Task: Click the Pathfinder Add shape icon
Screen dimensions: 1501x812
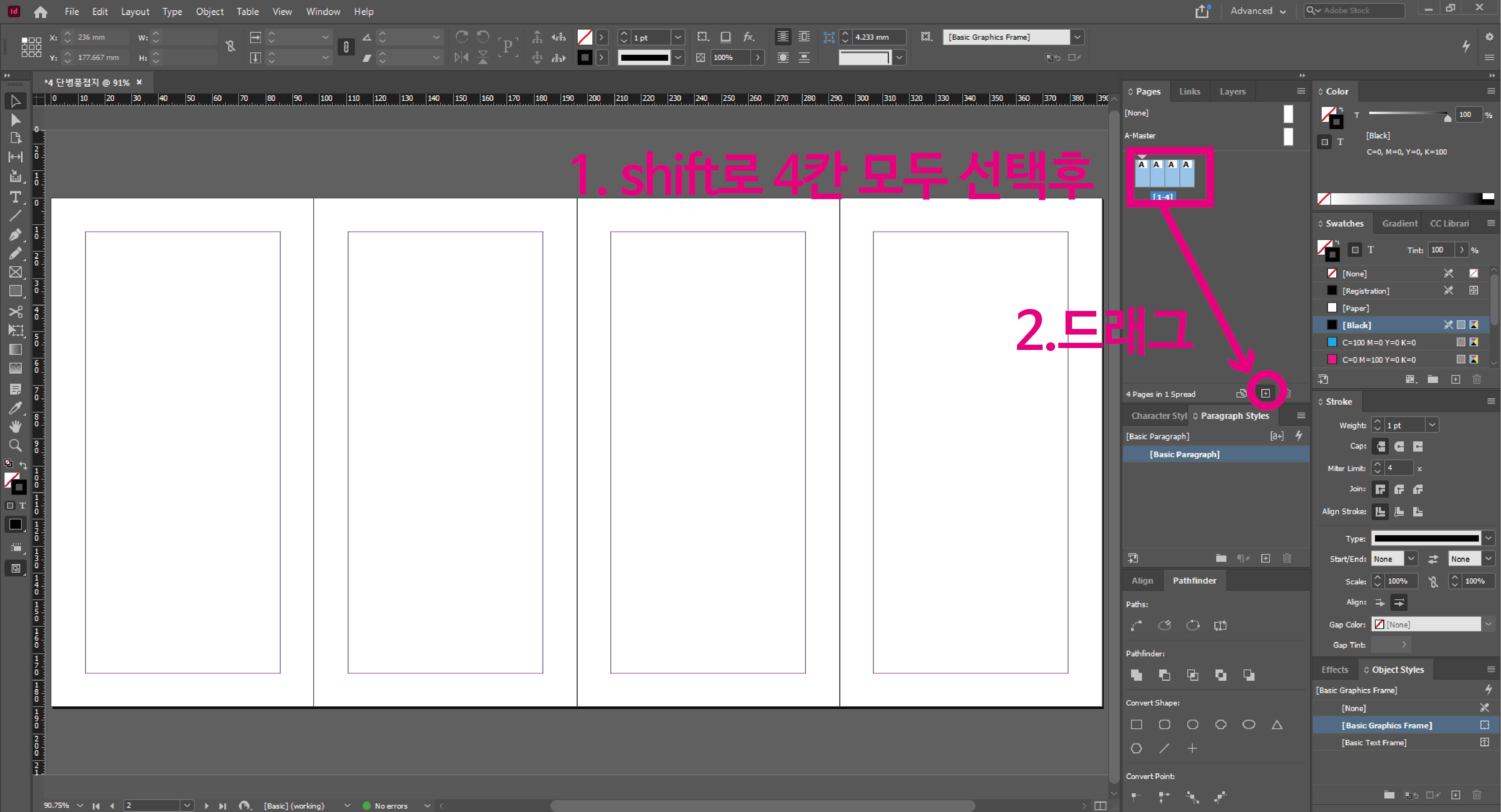Action: click(x=1136, y=674)
